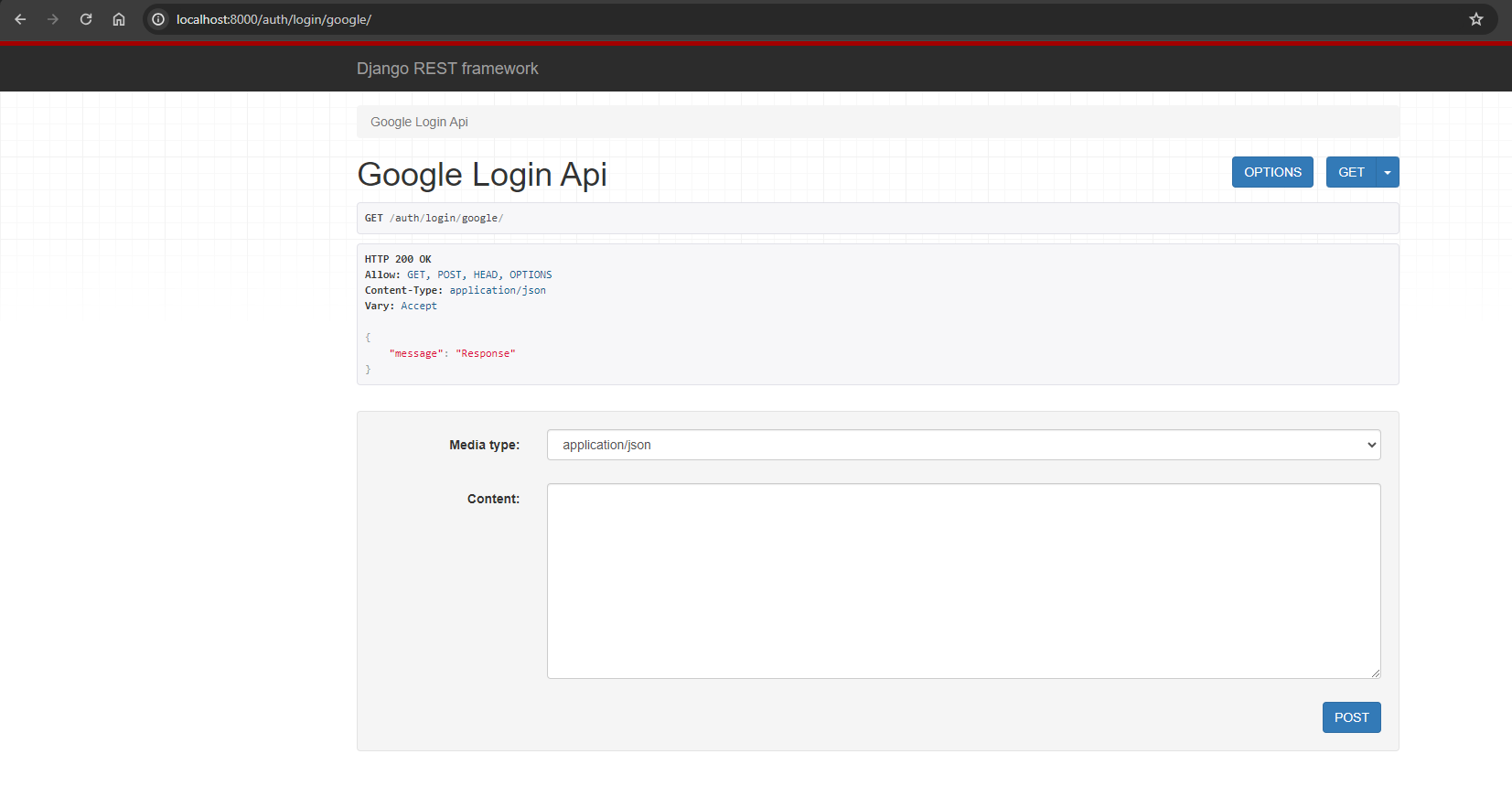Image resolution: width=1512 pixels, height=797 pixels.
Task: Open the Django REST framework brand link
Action: [x=447, y=69]
